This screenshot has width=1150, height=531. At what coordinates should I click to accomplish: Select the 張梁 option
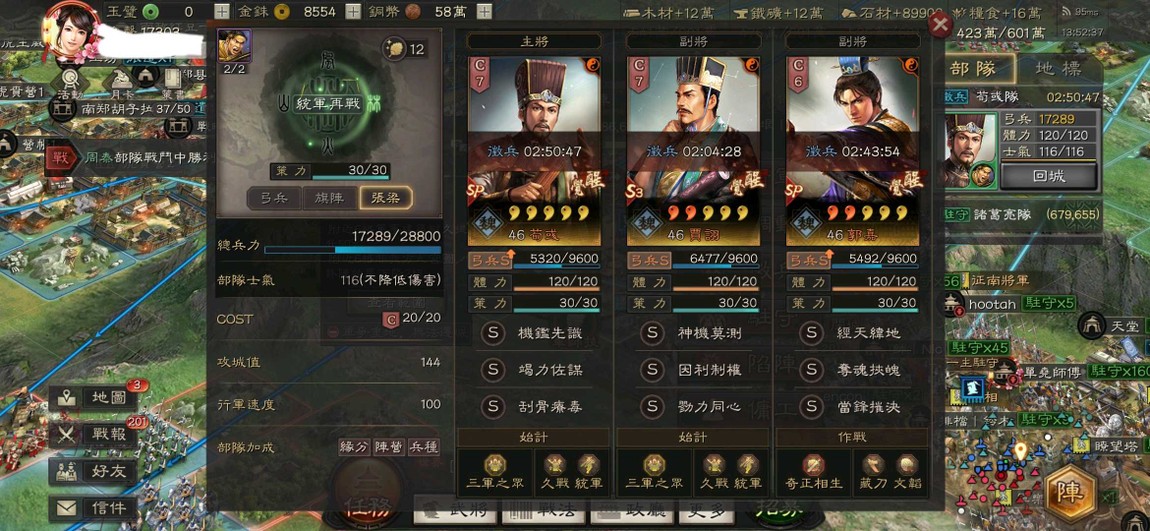(x=386, y=197)
